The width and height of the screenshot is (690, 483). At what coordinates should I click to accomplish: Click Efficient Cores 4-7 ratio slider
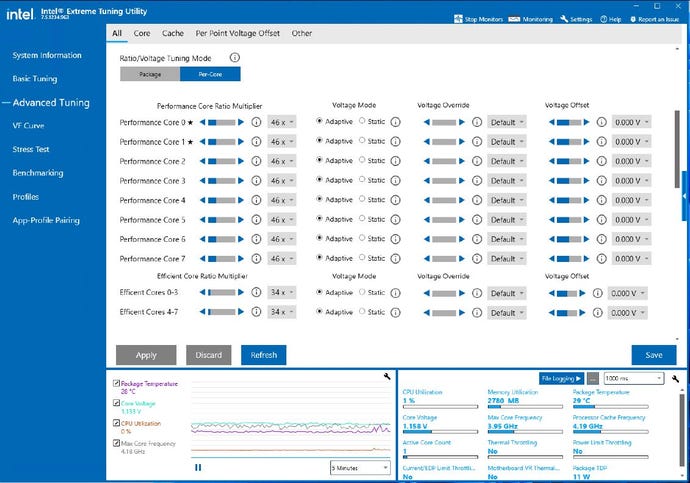click(x=222, y=312)
